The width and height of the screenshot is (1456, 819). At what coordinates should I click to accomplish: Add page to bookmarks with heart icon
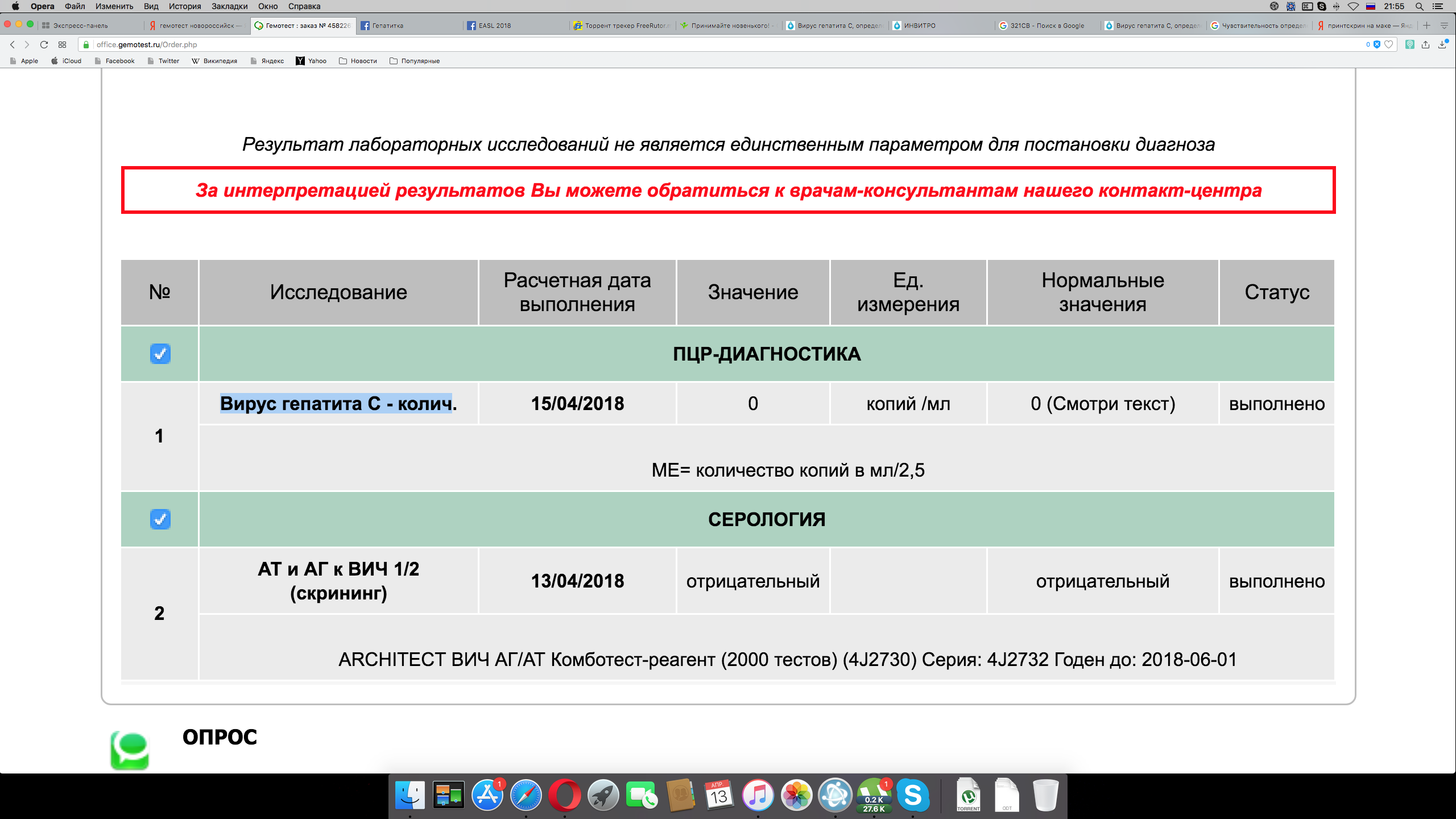(x=1389, y=44)
